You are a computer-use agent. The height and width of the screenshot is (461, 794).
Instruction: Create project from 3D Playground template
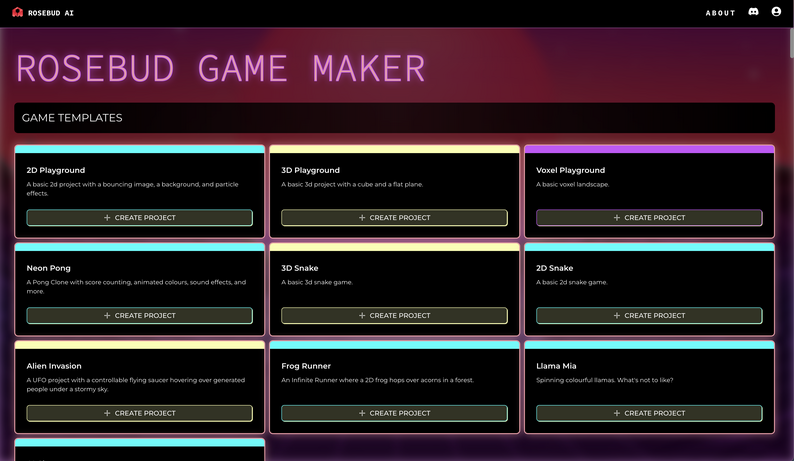click(394, 218)
